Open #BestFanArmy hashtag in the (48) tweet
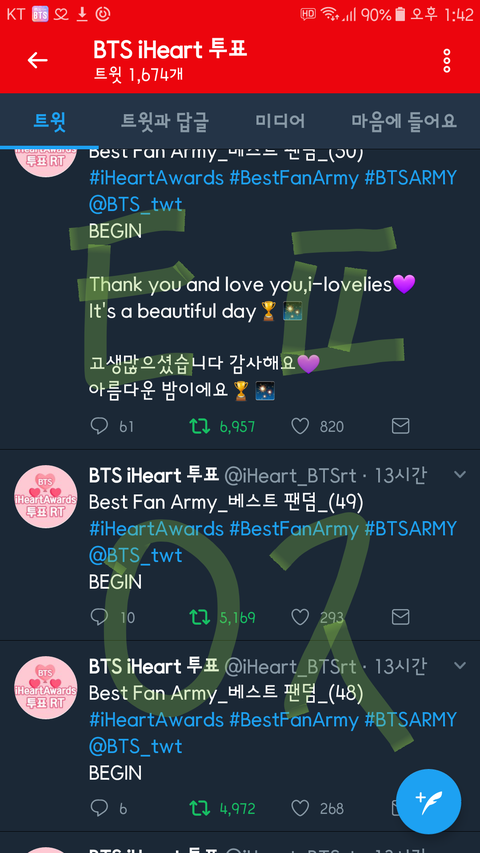The width and height of the screenshot is (480, 853). pyautogui.click(x=294, y=720)
